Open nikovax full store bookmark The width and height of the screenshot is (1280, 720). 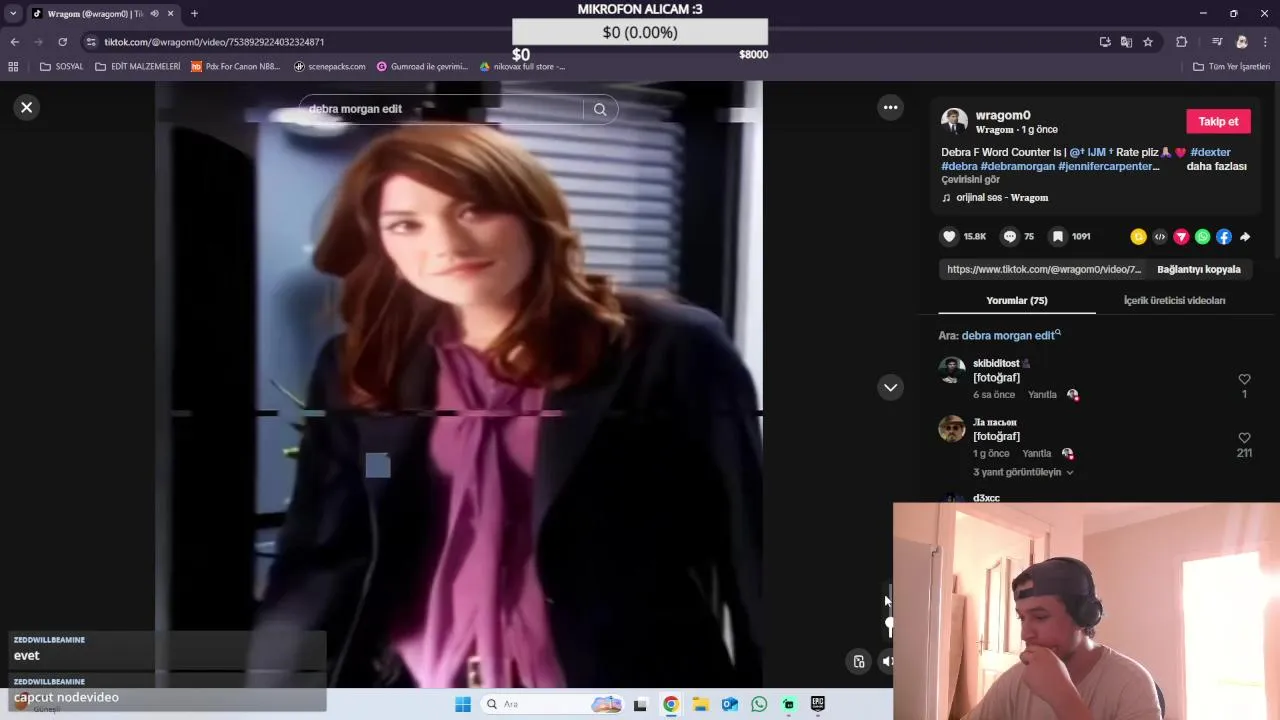[x=522, y=67]
